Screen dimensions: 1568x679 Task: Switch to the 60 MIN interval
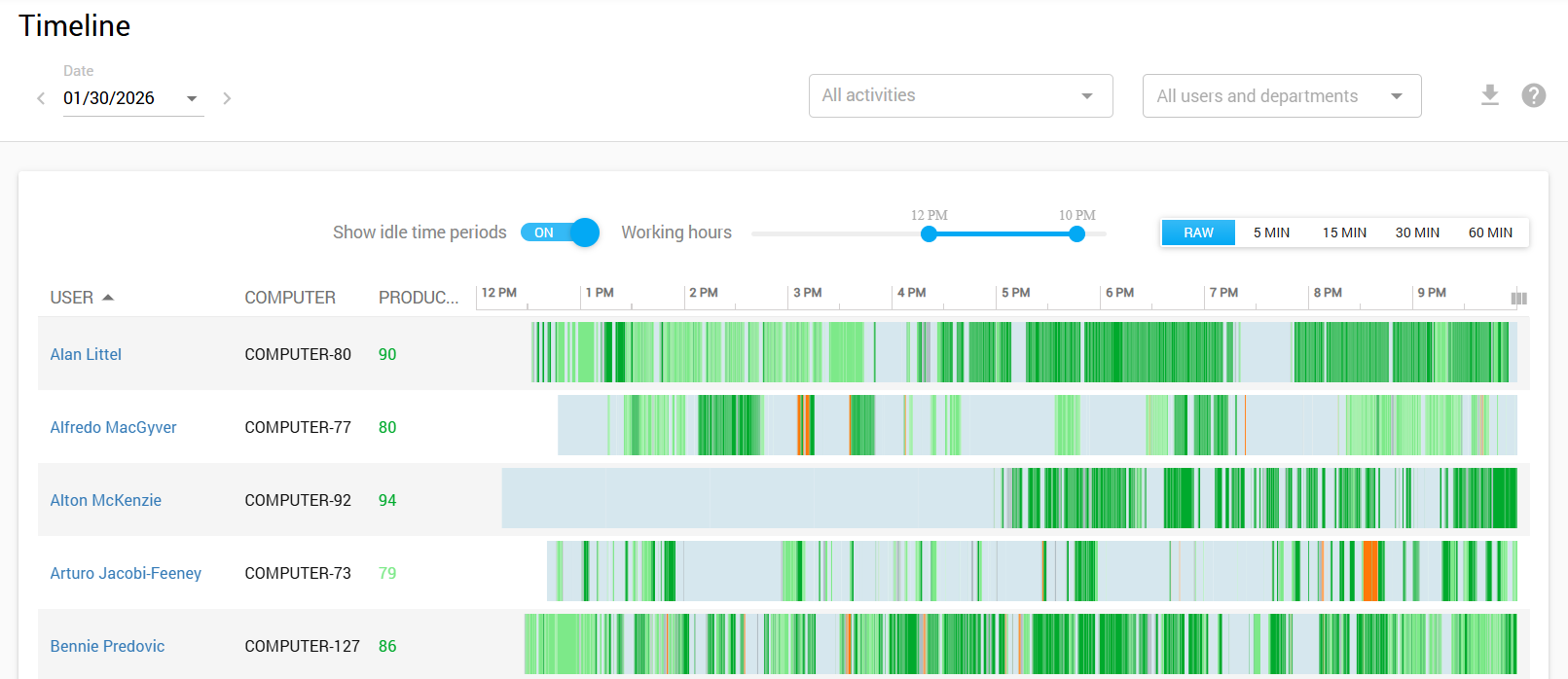1490,232
